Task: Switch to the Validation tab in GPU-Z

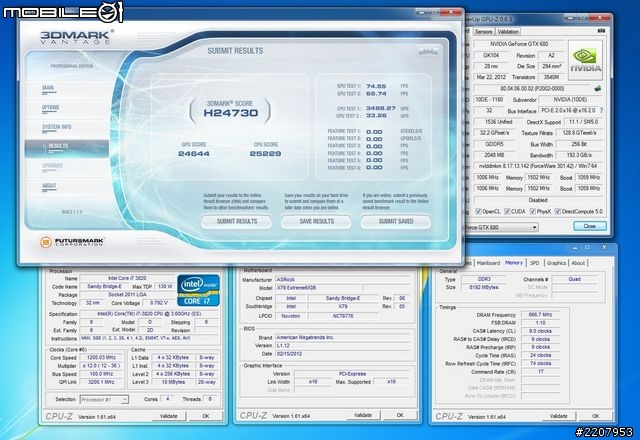Action: [508, 31]
